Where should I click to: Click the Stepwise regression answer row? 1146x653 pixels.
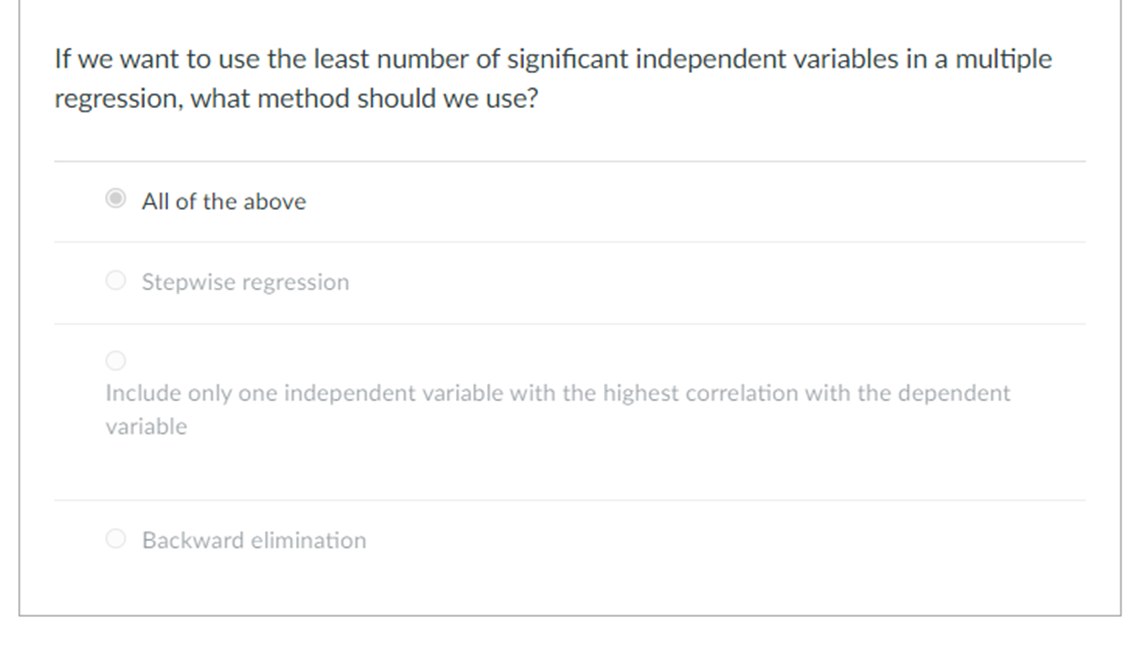click(x=570, y=281)
